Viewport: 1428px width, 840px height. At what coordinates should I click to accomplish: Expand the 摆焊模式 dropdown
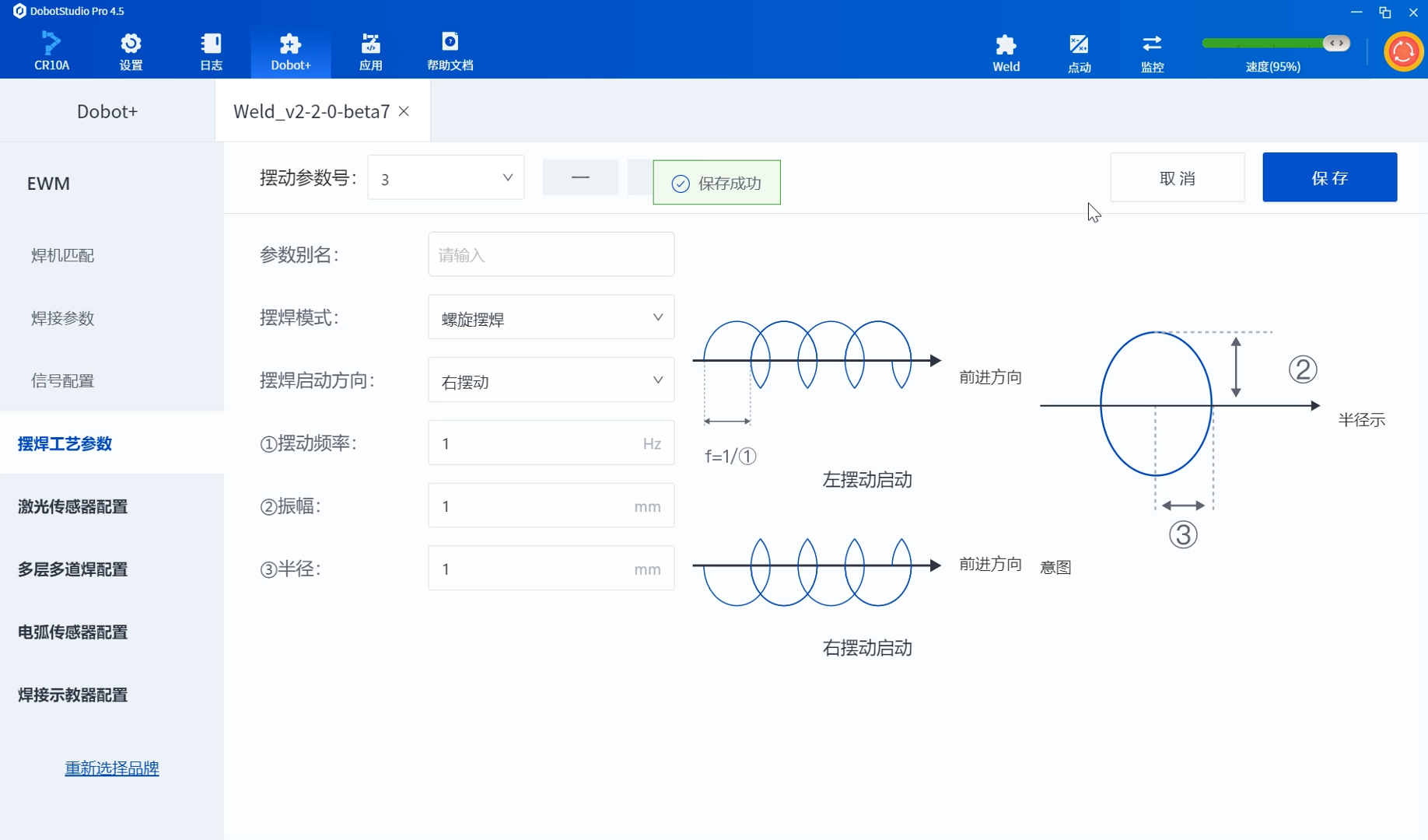551,317
